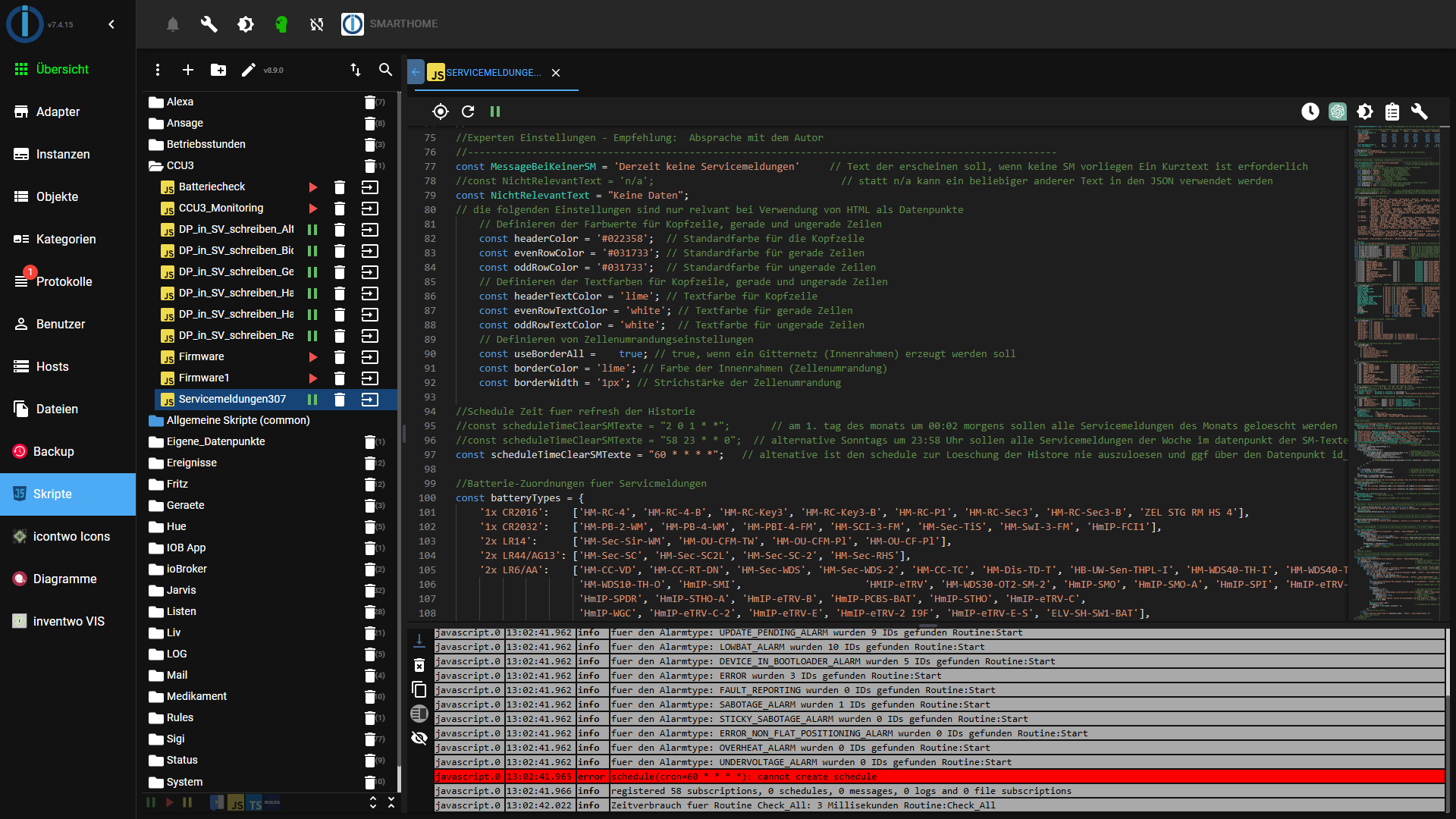Screen dimensions: 1456x819
Task: Click the red error log row about schedule
Action: pyautogui.click(x=939, y=777)
